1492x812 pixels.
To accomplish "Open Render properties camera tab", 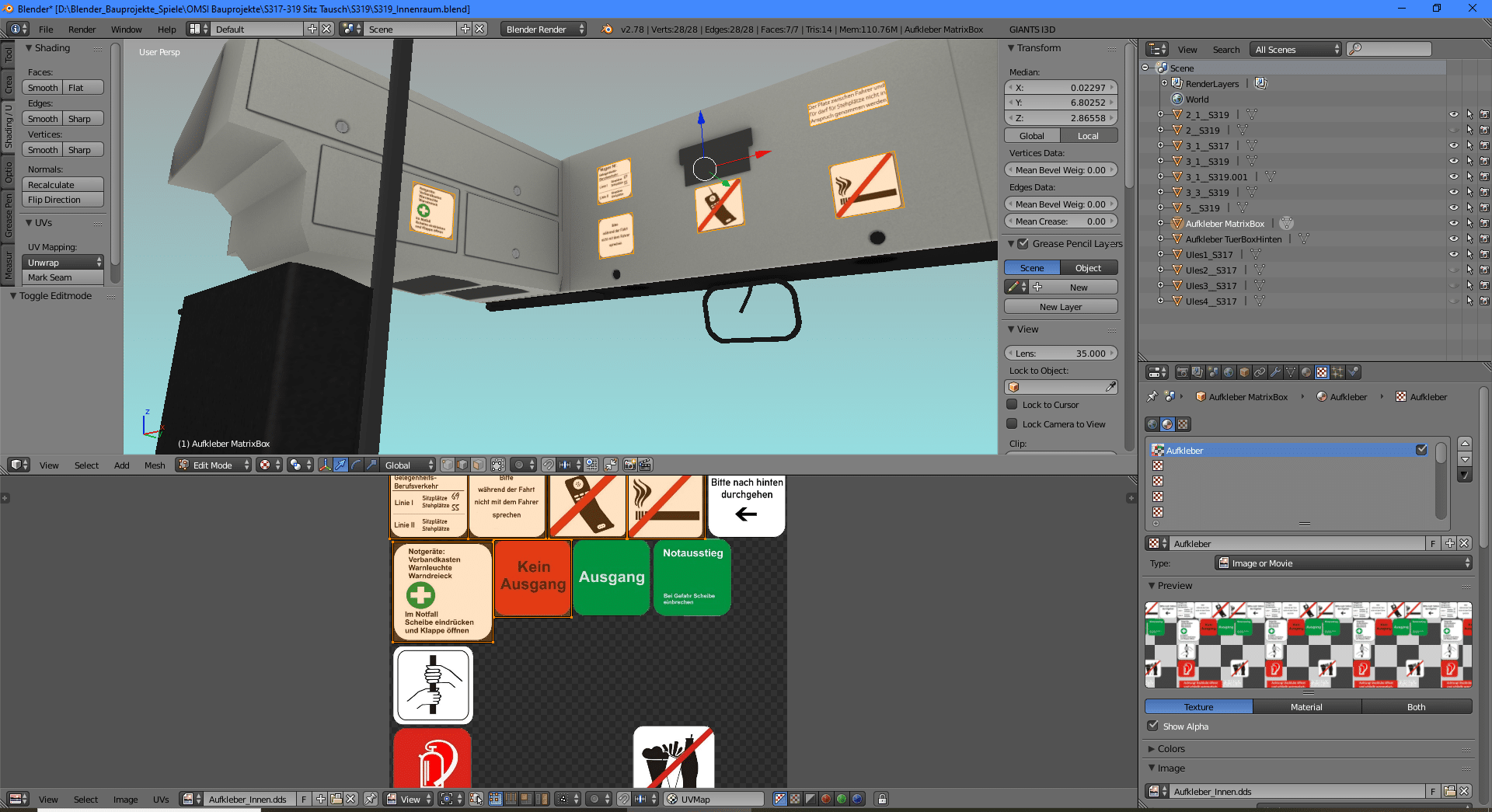I will (x=1182, y=372).
